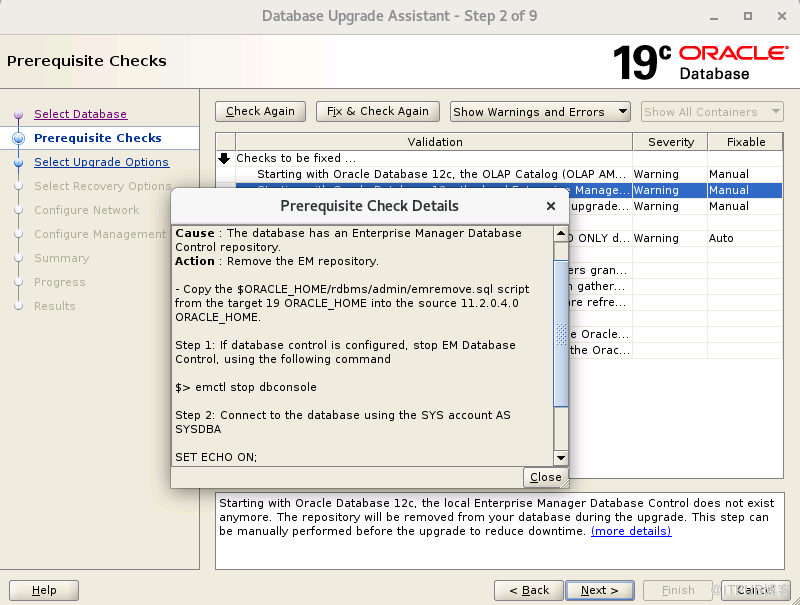Image resolution: width=800 pixels, height=605 pixels.
Task: Click the < Back button
Action: pos(529,590)
